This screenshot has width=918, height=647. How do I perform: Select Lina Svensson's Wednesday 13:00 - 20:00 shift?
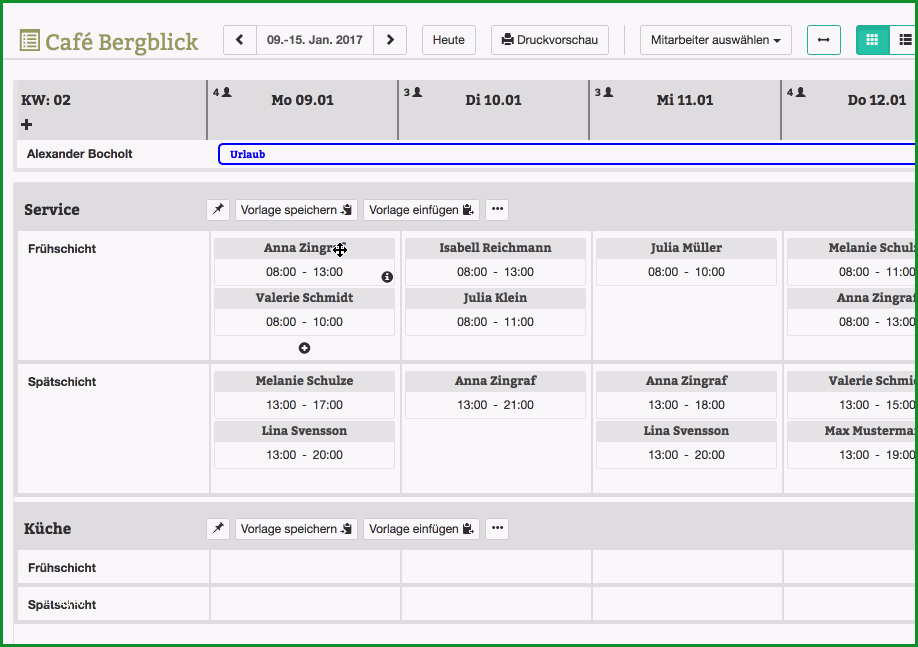click(x=686, y=444)
